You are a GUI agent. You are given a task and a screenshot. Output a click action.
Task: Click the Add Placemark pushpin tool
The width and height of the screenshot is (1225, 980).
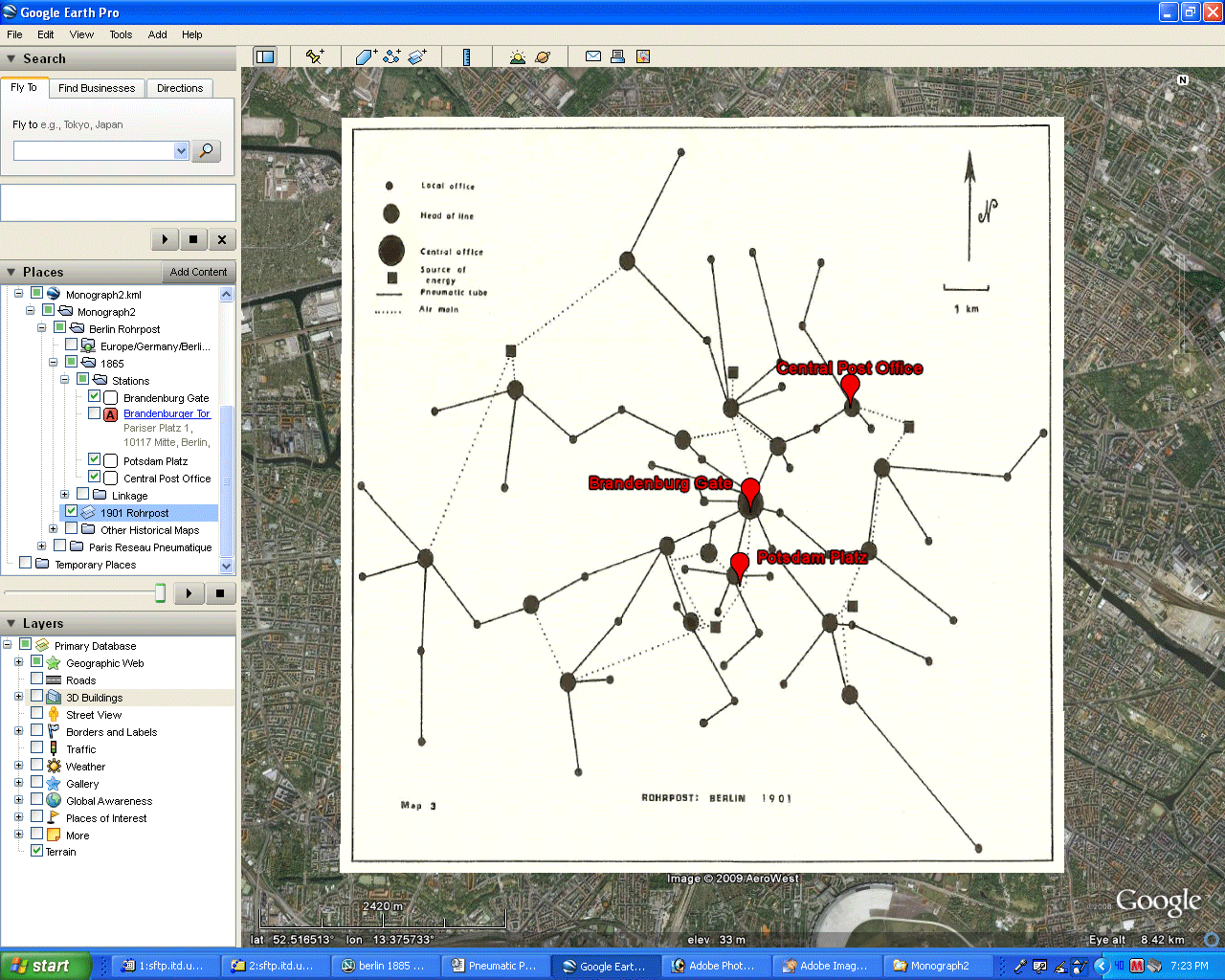(314, 56)
